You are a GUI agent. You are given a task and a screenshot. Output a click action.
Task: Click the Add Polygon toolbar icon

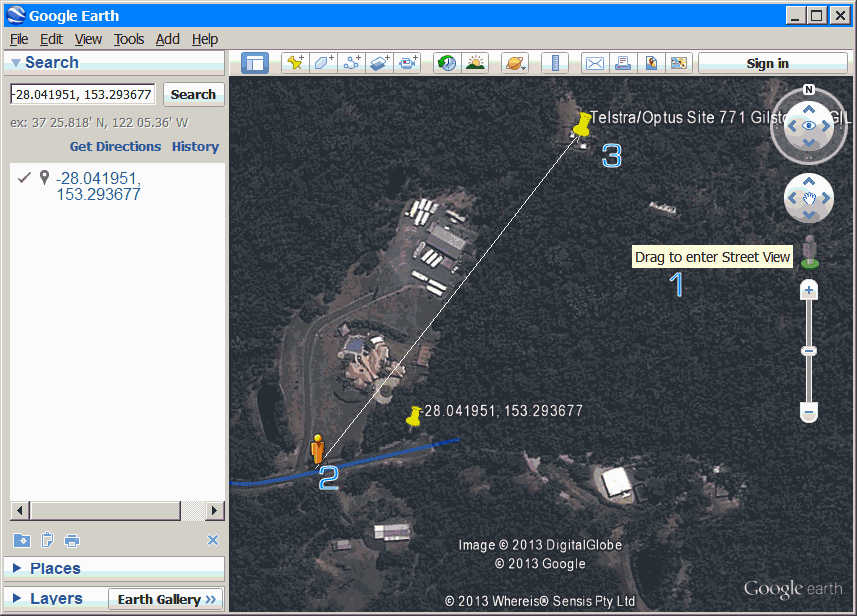coord(323,63)
